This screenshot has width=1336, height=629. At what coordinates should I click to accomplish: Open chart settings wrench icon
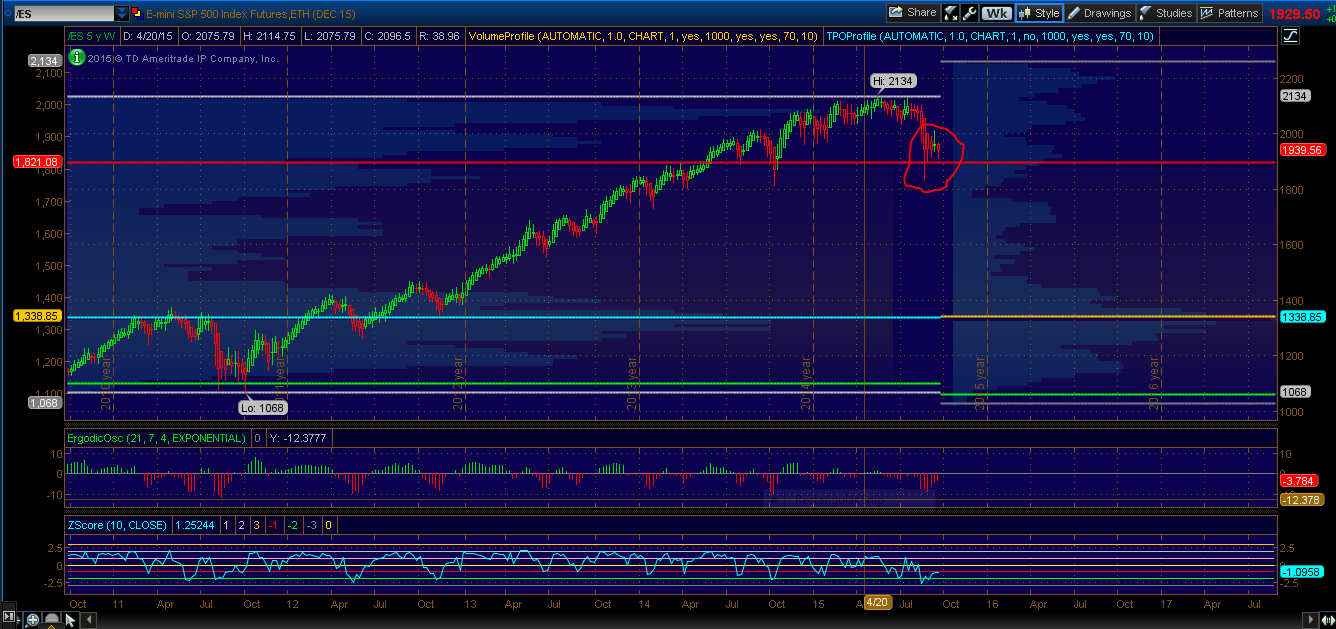point(969,13)
